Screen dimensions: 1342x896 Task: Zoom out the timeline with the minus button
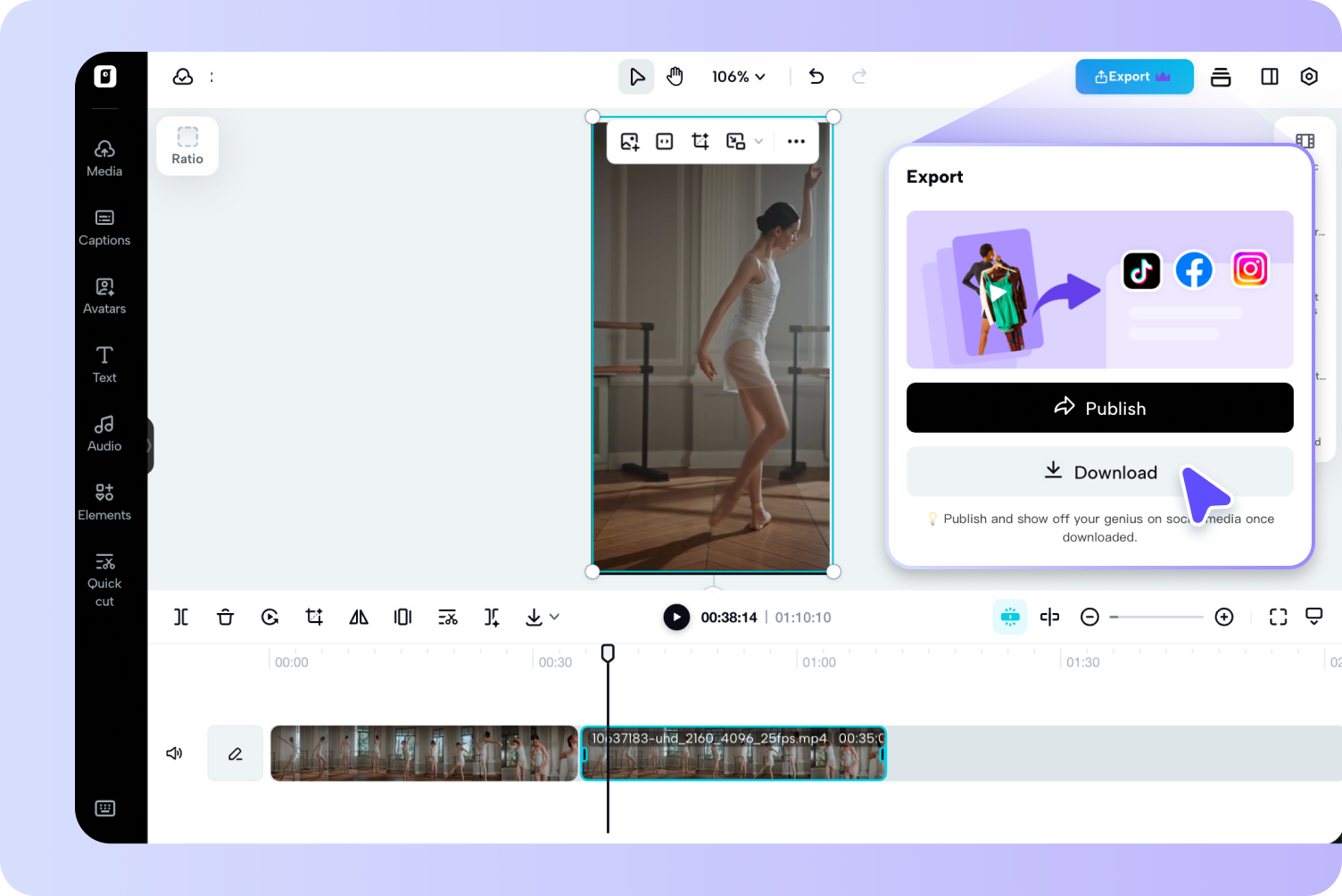[1089, 617]
